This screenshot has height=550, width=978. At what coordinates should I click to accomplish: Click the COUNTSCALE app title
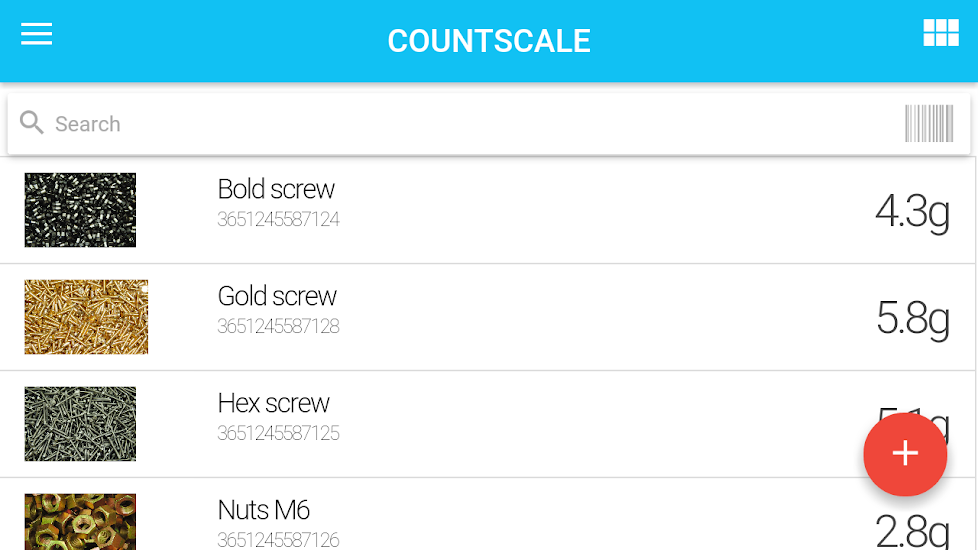point(489,41)
